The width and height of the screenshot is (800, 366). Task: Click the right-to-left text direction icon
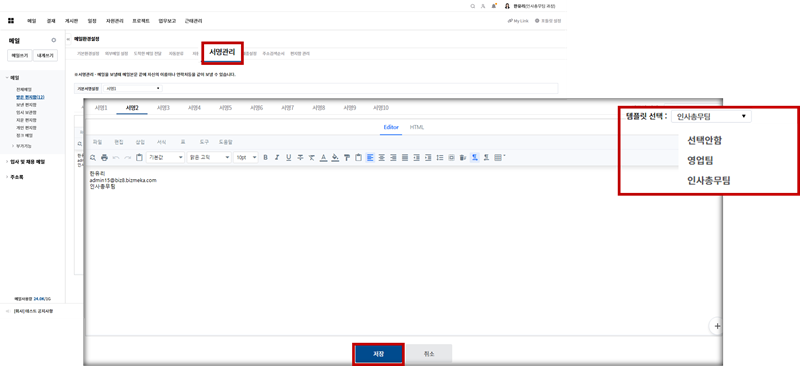coord(486,158)
